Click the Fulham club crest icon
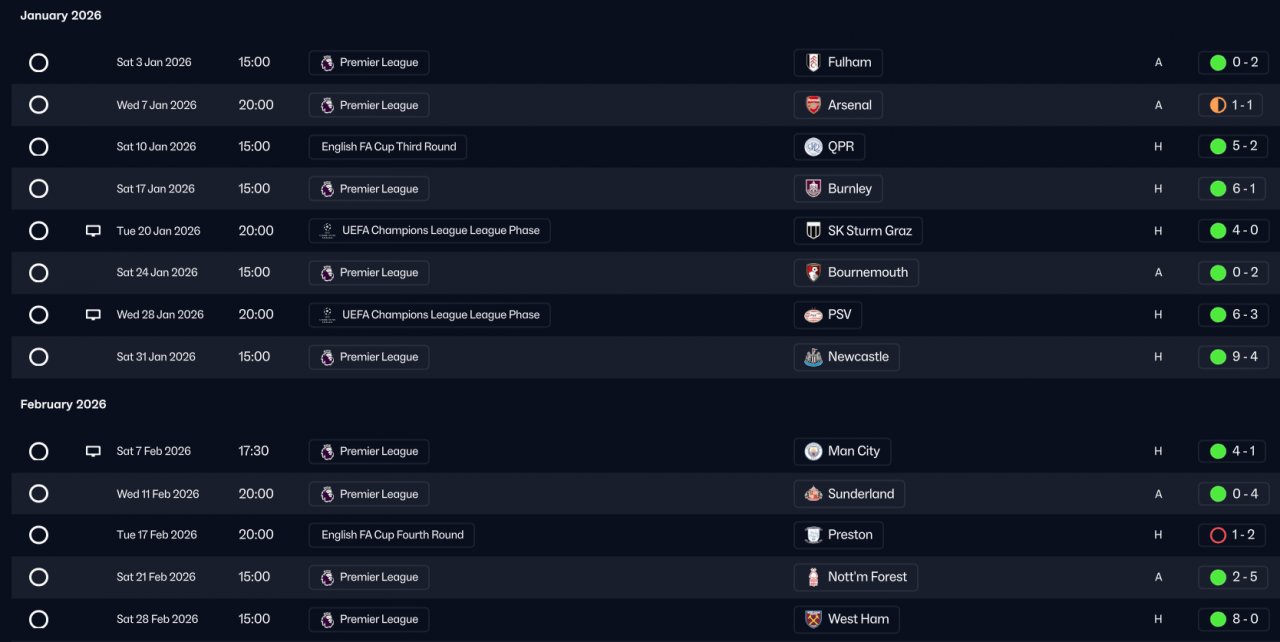 pos(813,63)
